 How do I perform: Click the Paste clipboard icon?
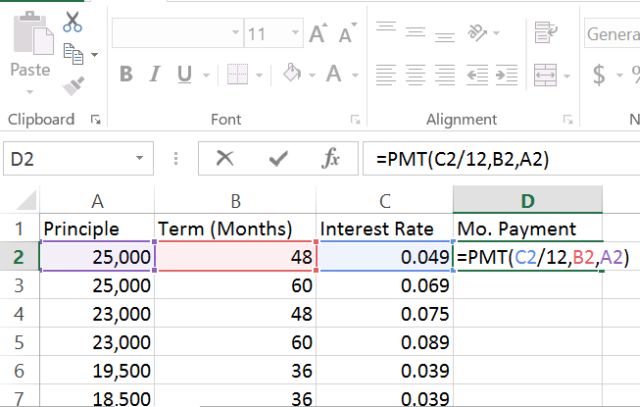(x=33, y=33)
